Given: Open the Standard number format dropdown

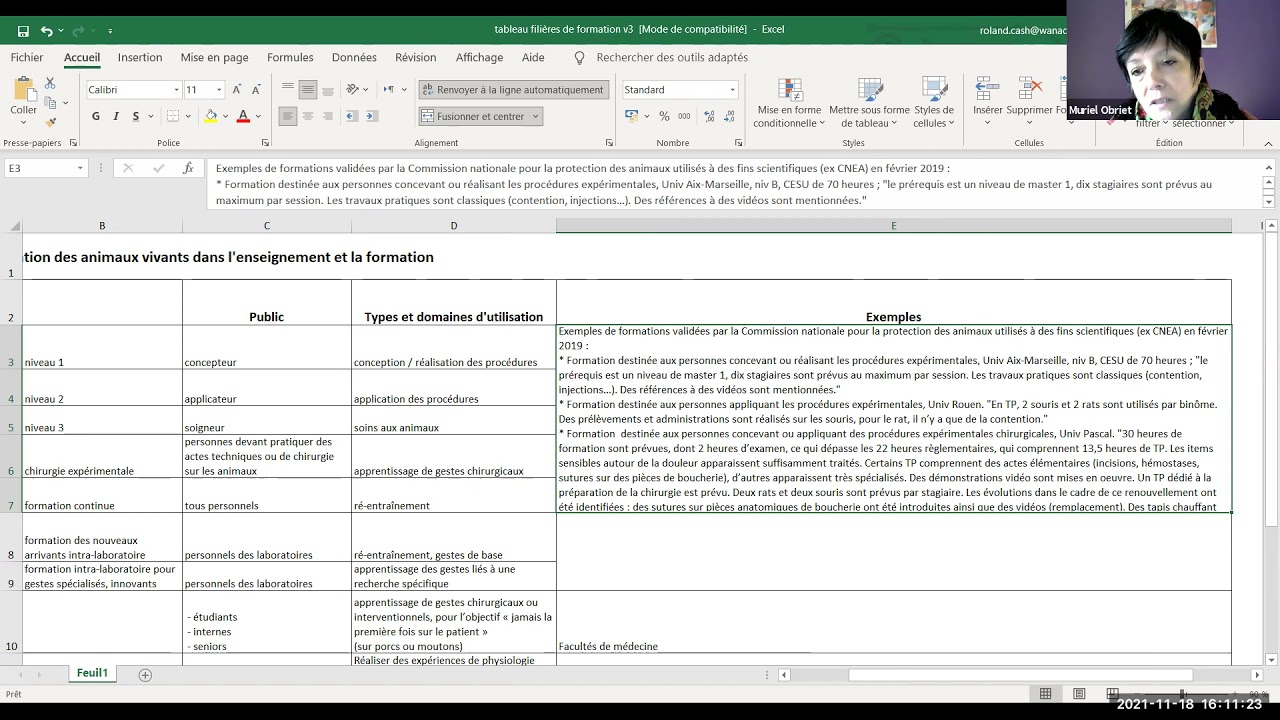Looking at the screenshot, I should point(732,90).
